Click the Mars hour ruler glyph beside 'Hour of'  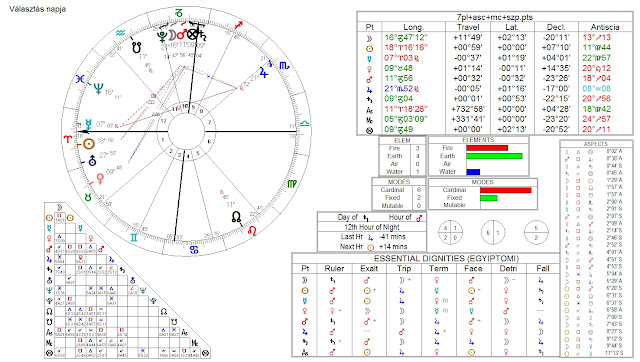click(x=419, y=218)
